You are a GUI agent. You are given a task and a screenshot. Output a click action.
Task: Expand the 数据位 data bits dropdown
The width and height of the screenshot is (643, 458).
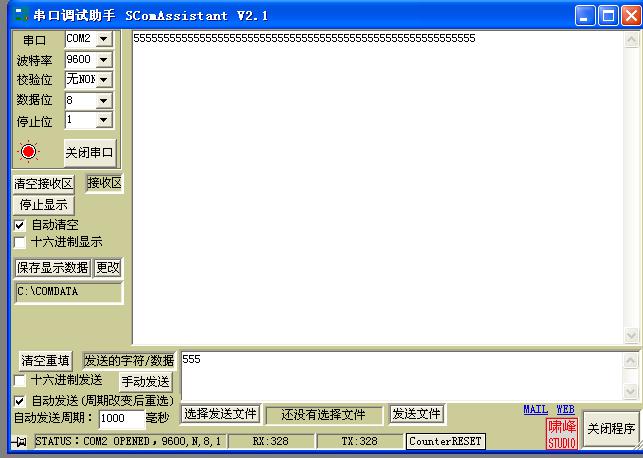point(104,101)
